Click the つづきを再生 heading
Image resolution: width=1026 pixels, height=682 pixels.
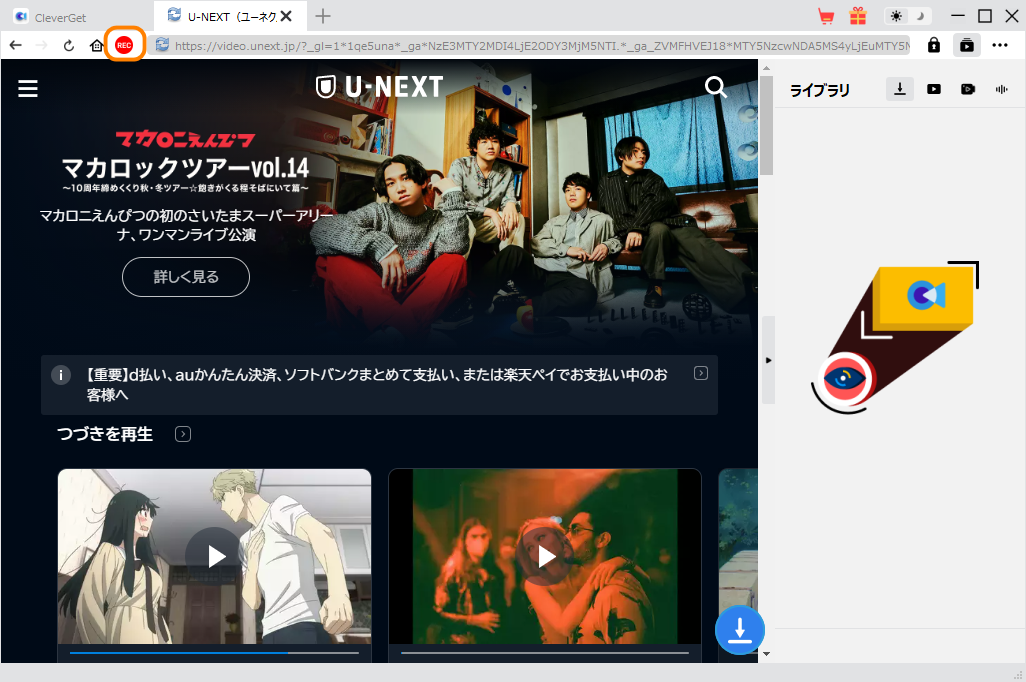tap(105, 434)
